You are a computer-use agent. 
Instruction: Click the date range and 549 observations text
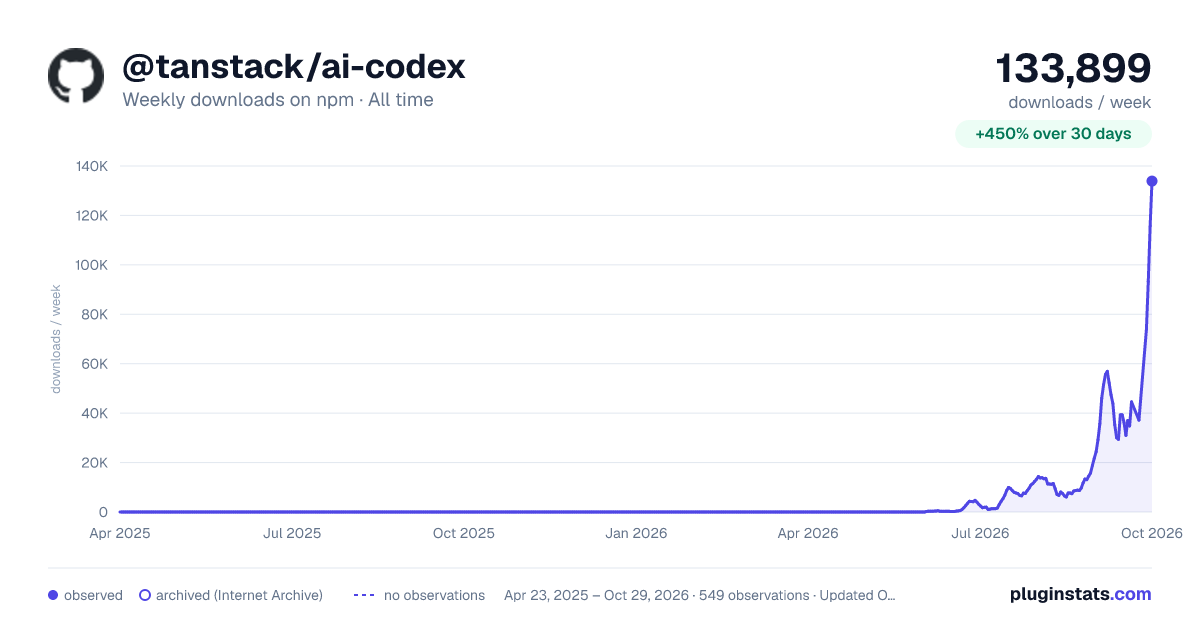[700, 595]
